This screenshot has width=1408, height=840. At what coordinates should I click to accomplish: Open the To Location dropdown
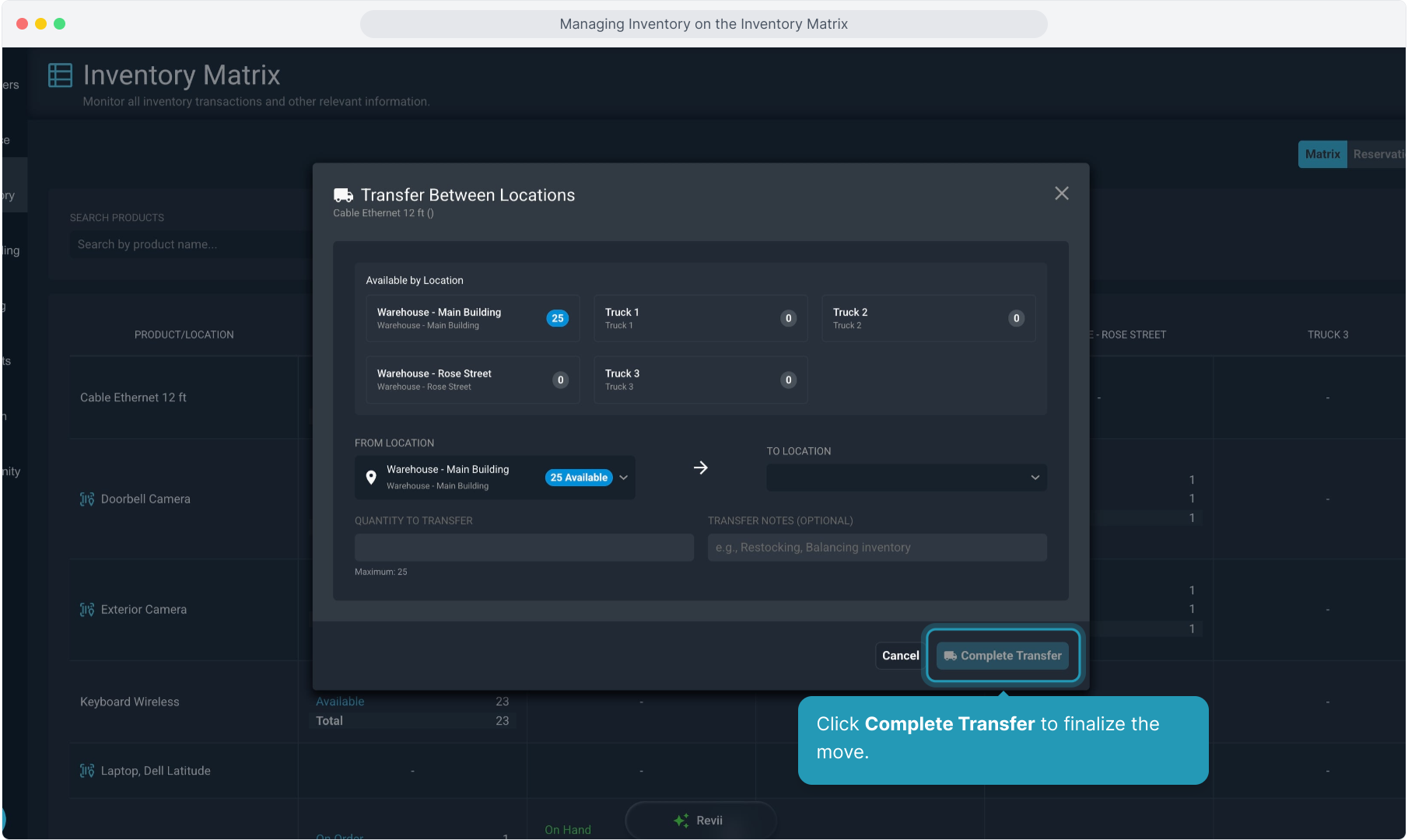[x=905, y=478]
